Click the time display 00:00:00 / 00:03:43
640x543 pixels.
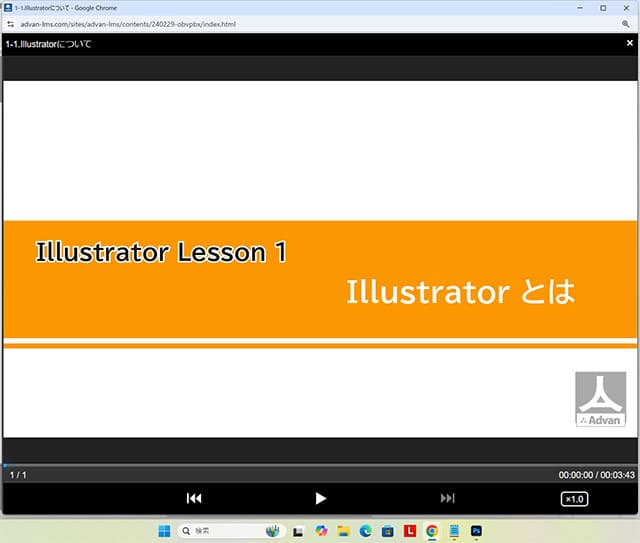click(596, 475)
